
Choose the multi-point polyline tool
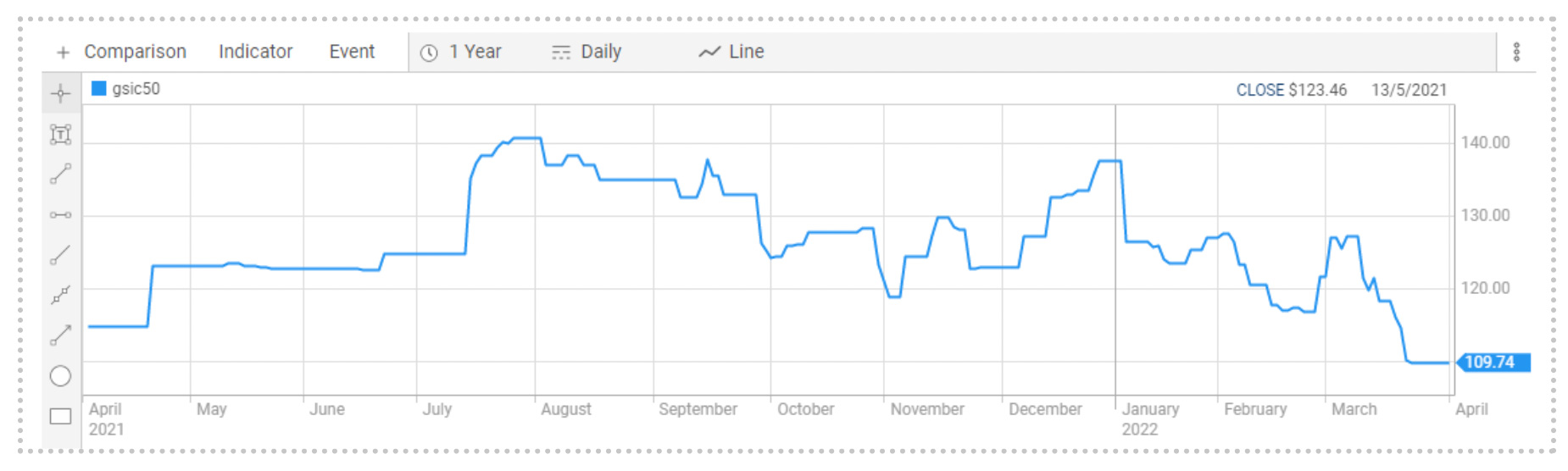[61, 295]
